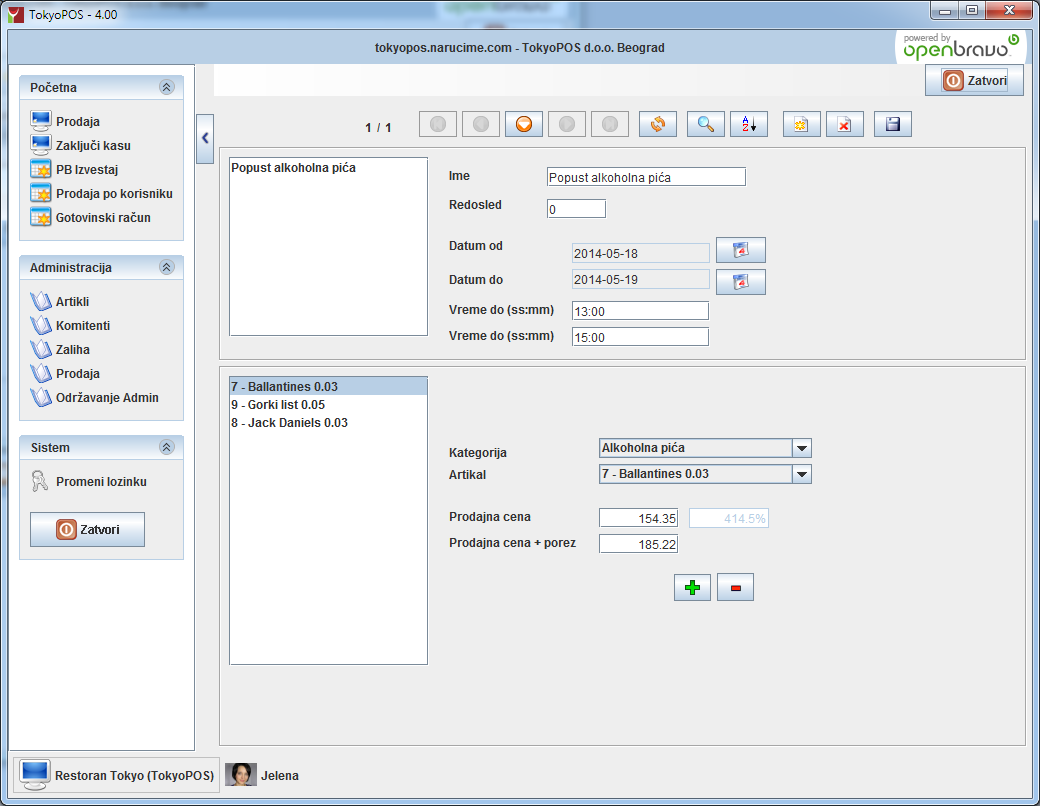Collapse the left sidebar with arrow
The height and width of the screenshot is (806, 1040).
[205, 138]
